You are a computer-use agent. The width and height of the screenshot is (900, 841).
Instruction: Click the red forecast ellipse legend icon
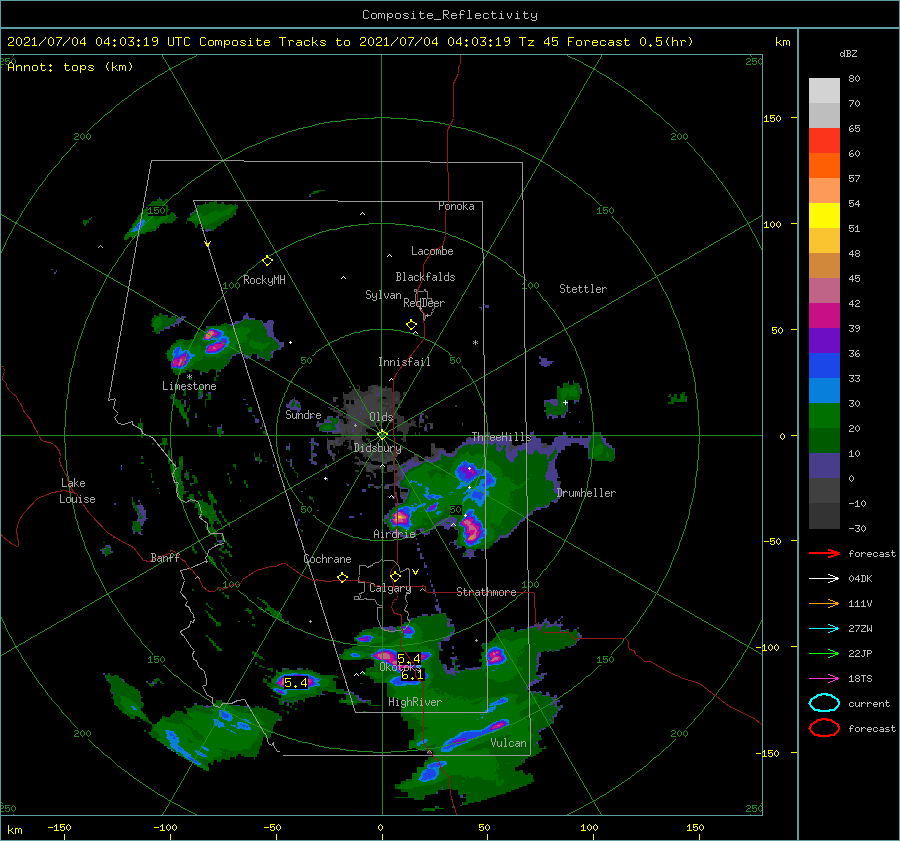(824, 728)
